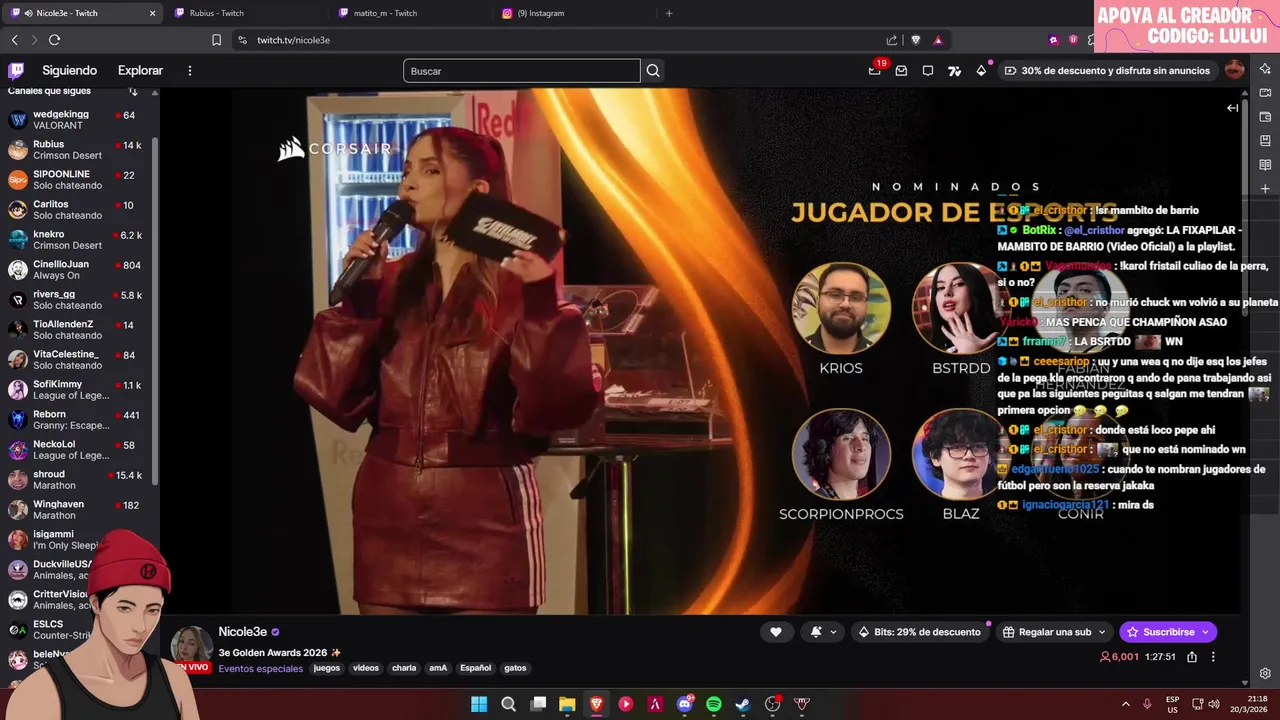The image size is (1280, 720).
Task: Add a sidebar item with the plus icon
Action: (x=1265, y=188)
